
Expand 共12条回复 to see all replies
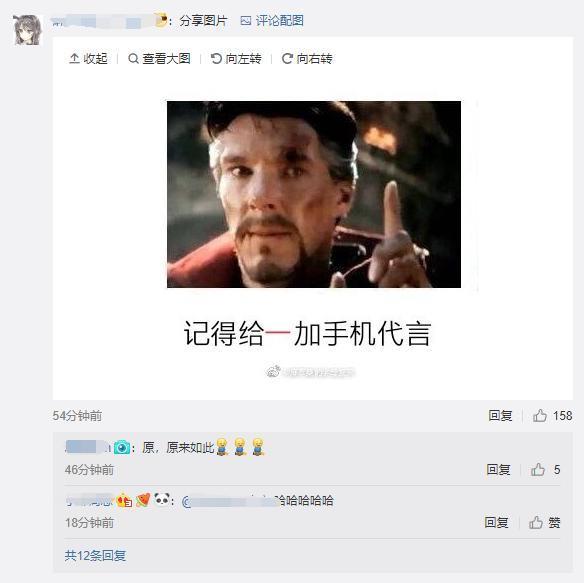(x=95, y=555)
